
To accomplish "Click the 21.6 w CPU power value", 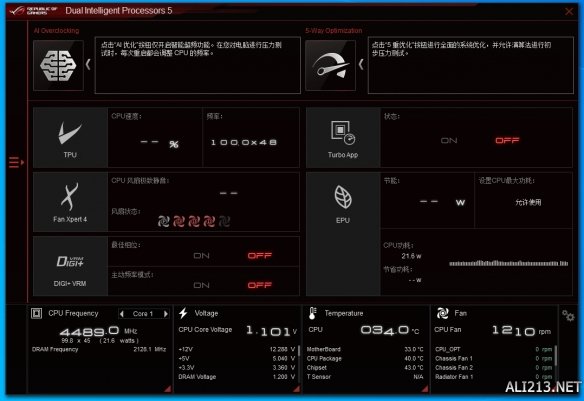I will click(x=411, y=256).
